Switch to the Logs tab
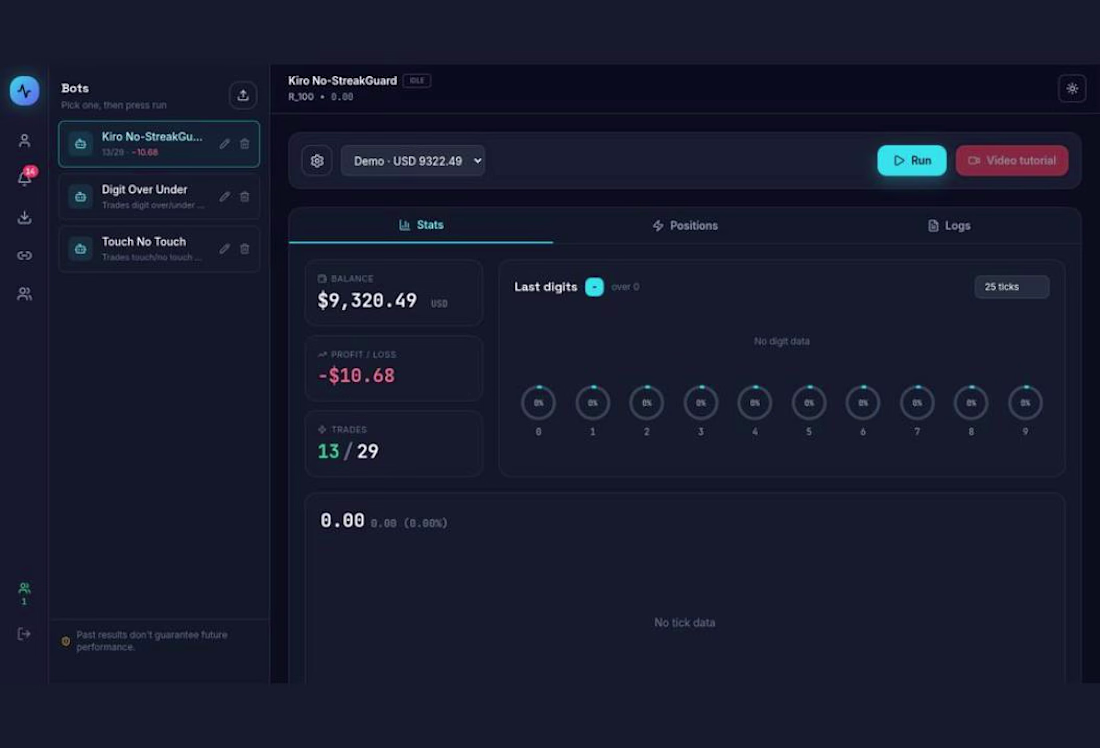The image size is (1100, 748). coord(949,225)
